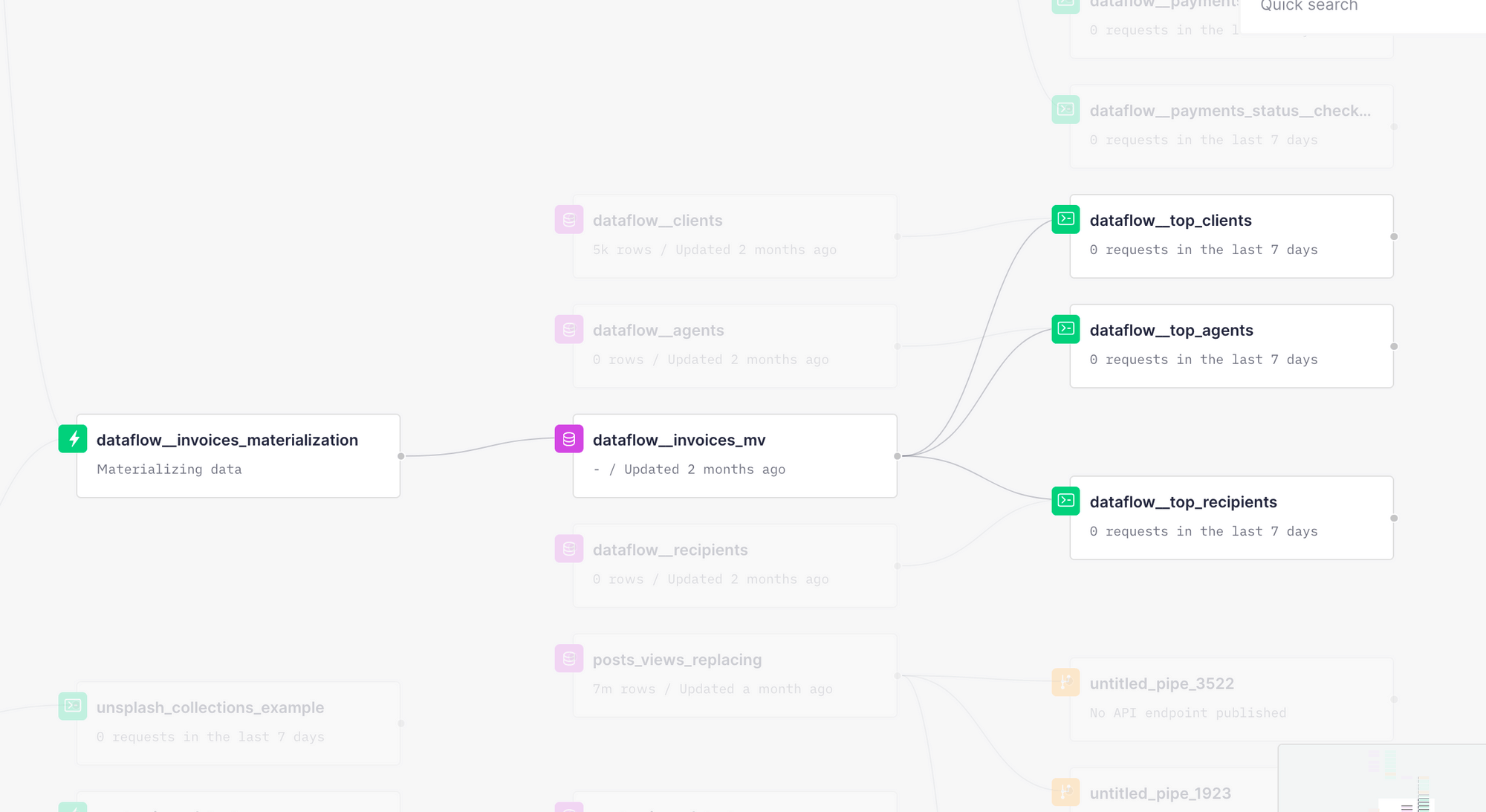The image size is (1486, 812).
Task: Click the lightning icon on dataflow__invoices_materialization
Action: (x=73, y=438)
